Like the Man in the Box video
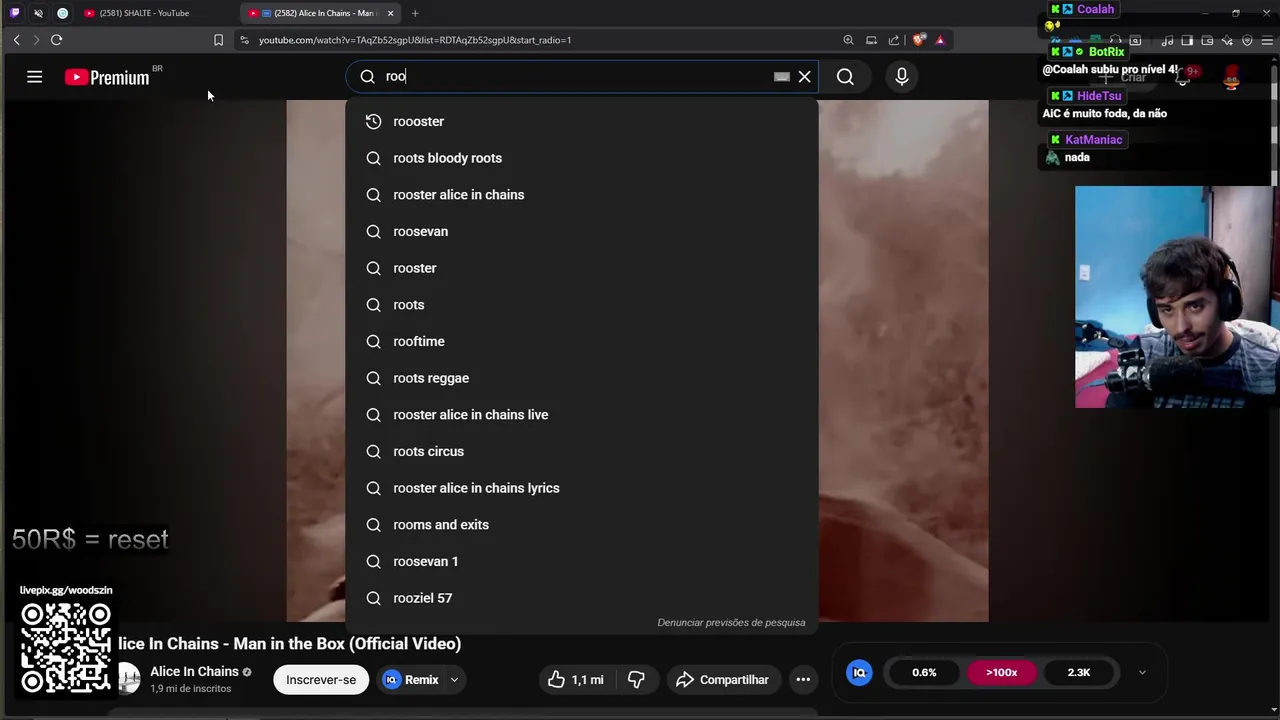This screenshot has width=1280, height=720. [576, 680]
